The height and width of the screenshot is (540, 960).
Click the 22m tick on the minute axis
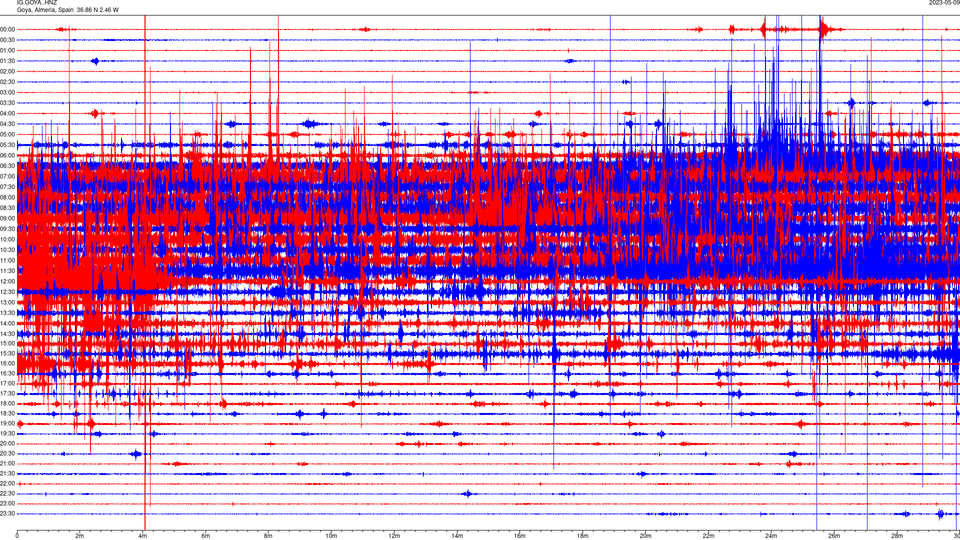tap(708, 536)
